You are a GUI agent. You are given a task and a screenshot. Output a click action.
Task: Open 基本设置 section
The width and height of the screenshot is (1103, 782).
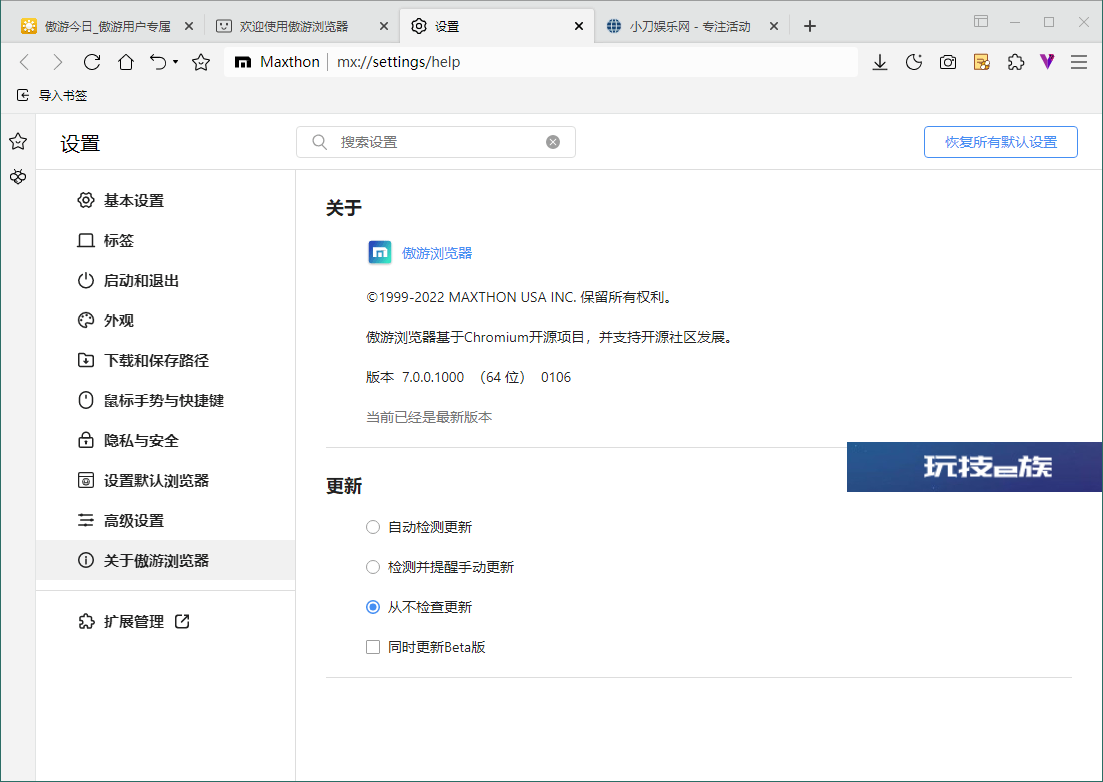pyautogui.click(x=165, y=200)
